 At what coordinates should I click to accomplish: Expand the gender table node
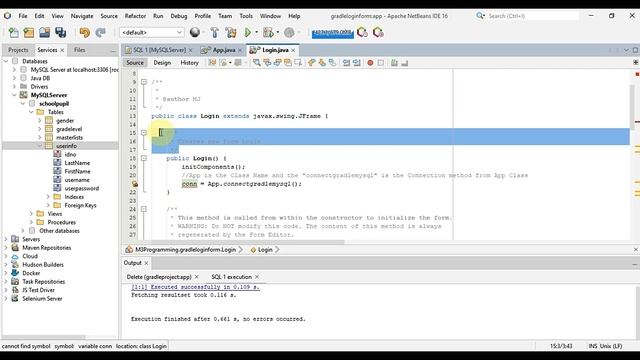tap(40, 120)
